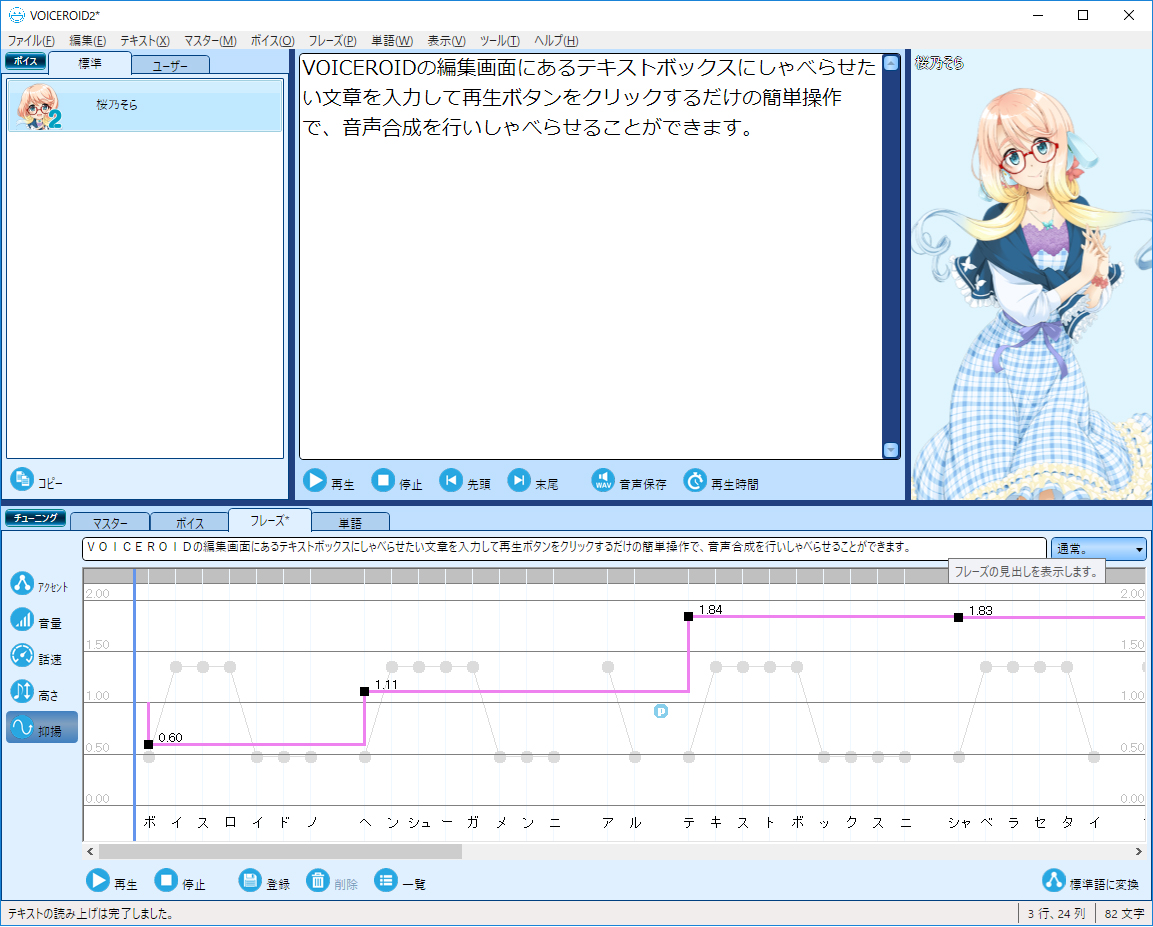Click the text editor scroll up arrow
1153x927 pixels.
[890, 63]
